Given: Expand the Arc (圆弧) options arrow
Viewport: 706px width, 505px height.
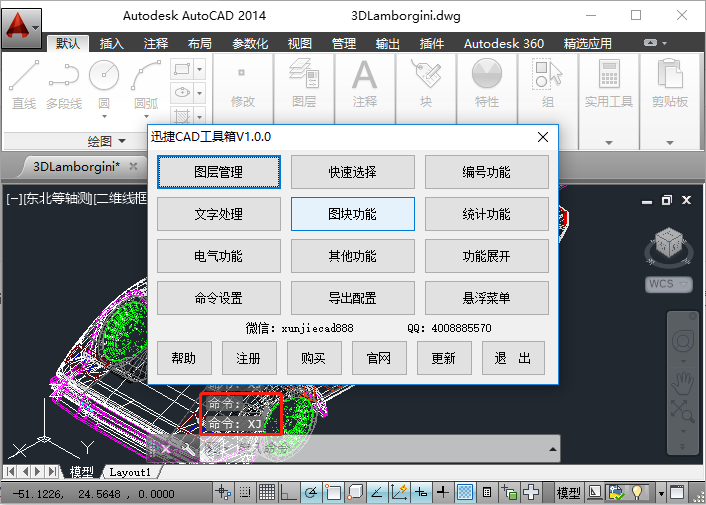Looking at the screenshot, I should point(146,117).
